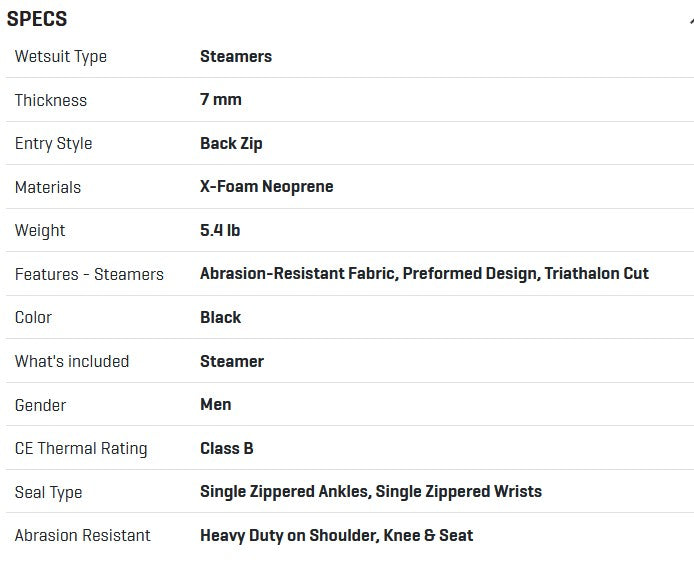Viewport: 694px width, 568px height.
Task: Select the CE Thermal Rating label
Action: tap(81, 448)
